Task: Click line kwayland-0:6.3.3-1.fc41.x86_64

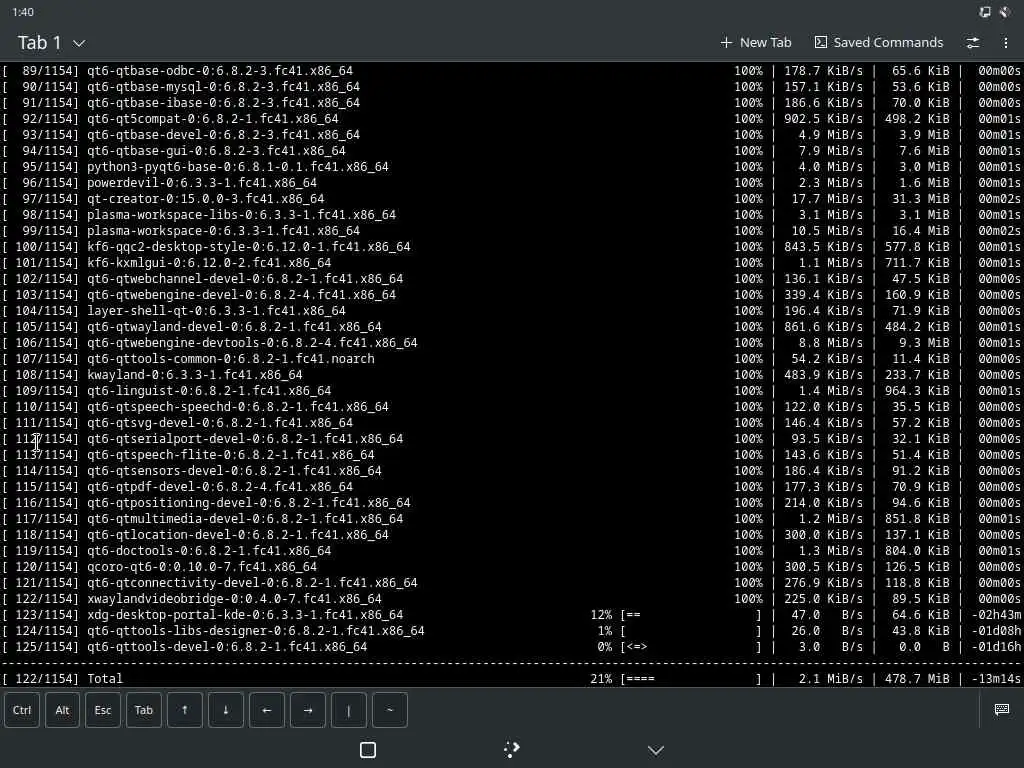Action: click(x=195, y=375)
